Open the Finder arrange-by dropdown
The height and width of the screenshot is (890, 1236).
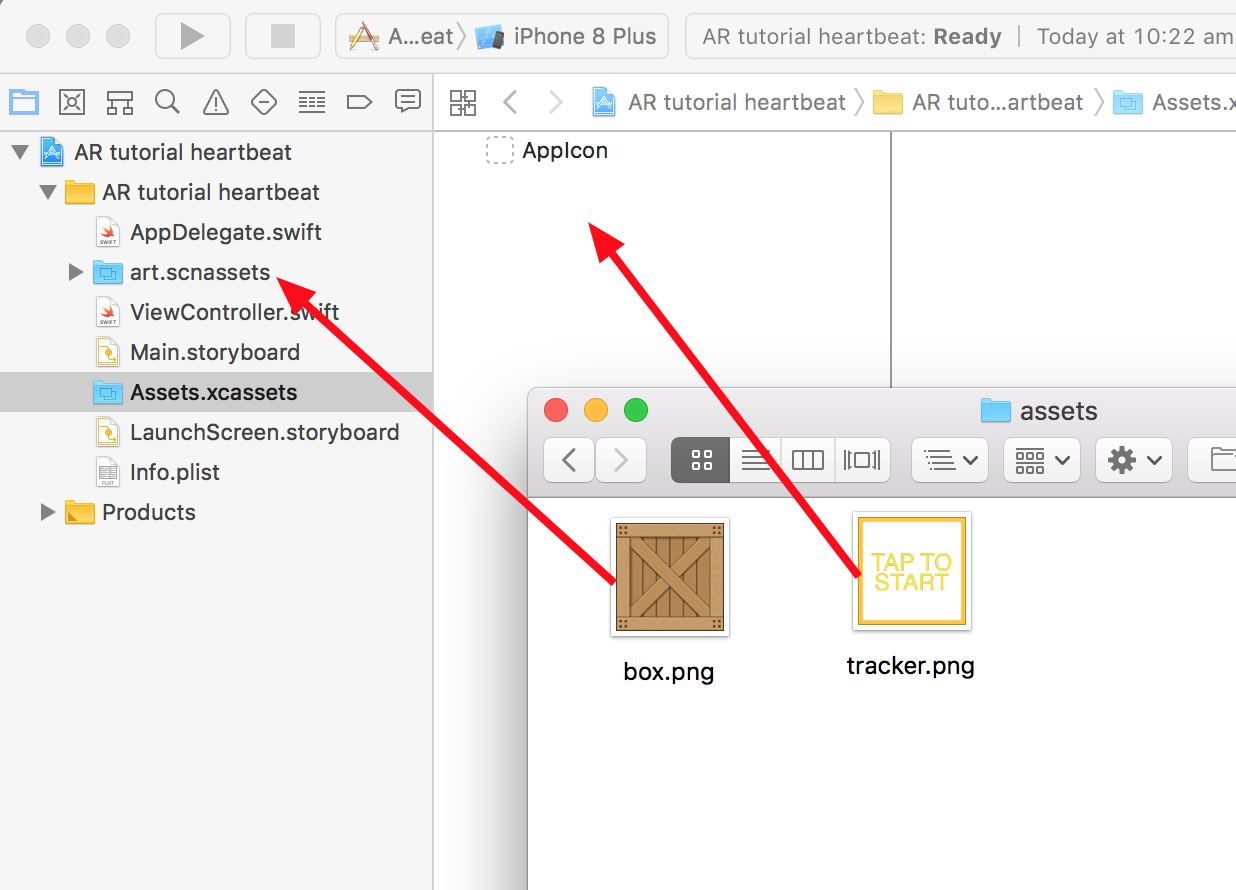click(x=950, y=460)
